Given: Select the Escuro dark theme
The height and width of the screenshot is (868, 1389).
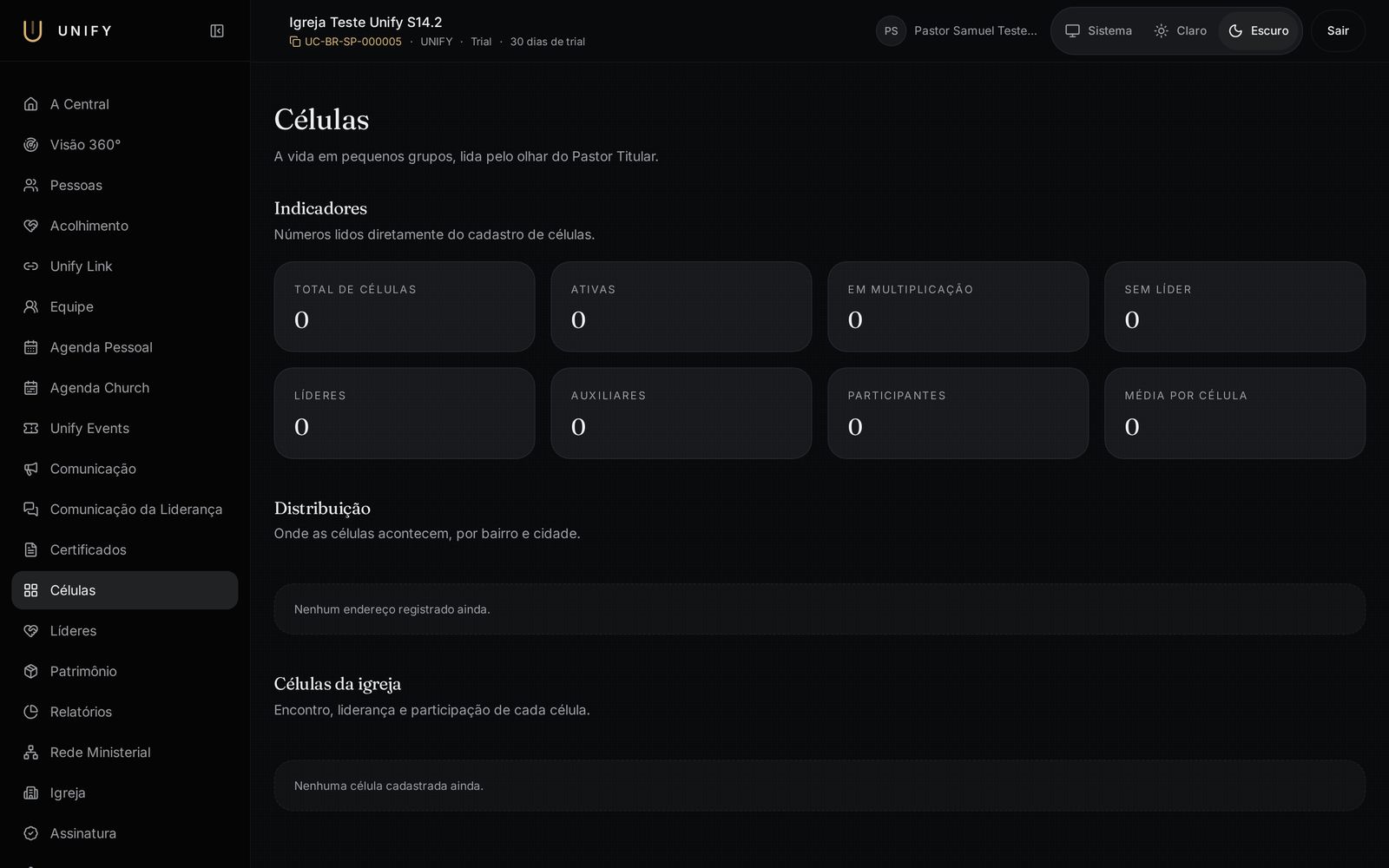Looking at the screenshot, I should 1259,31.
